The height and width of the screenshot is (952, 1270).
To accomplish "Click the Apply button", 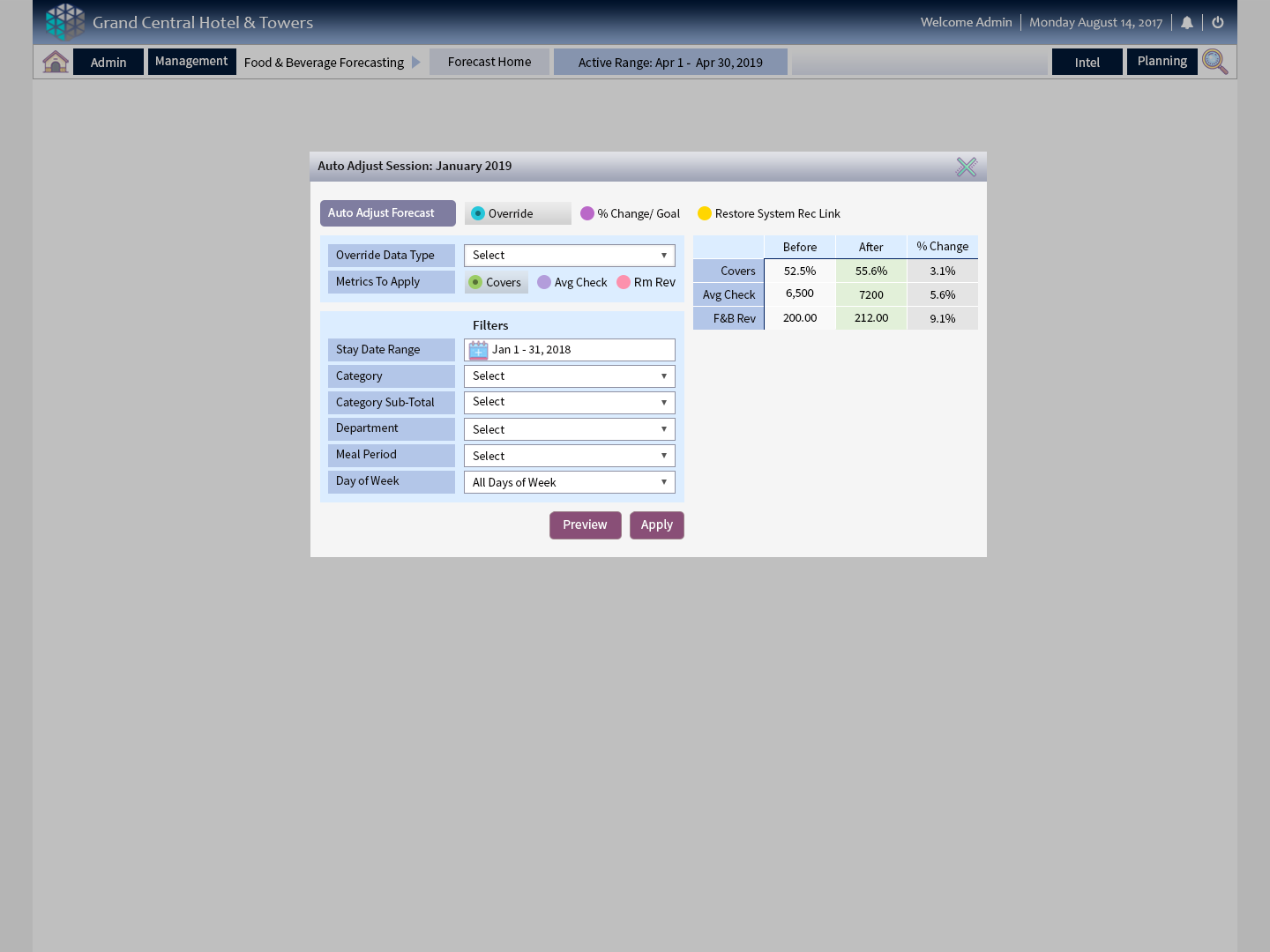I will (x=656, y=525).
